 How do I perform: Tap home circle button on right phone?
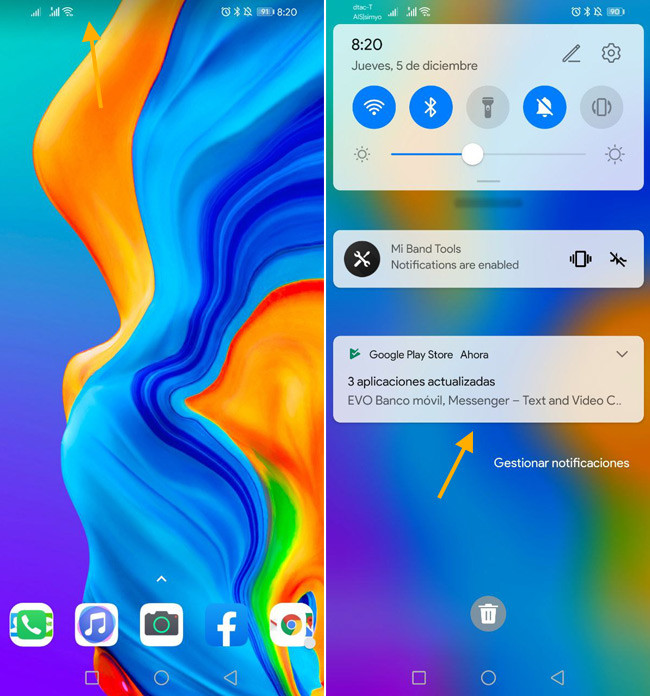[x=488, y=678]
